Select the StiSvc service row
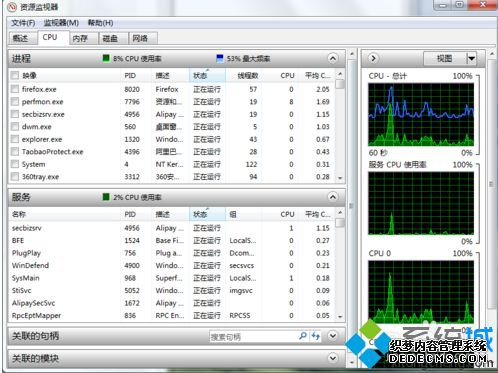 tap(172, 291)
